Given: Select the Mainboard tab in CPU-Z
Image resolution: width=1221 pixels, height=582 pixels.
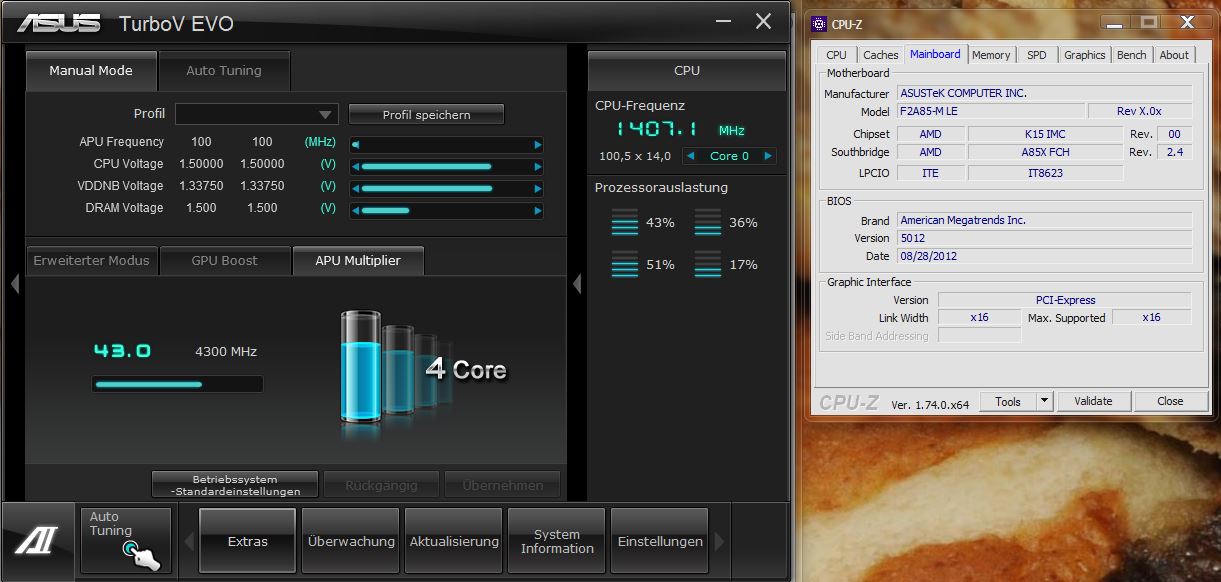Looking at the screenshot, I should coord(935,54).
